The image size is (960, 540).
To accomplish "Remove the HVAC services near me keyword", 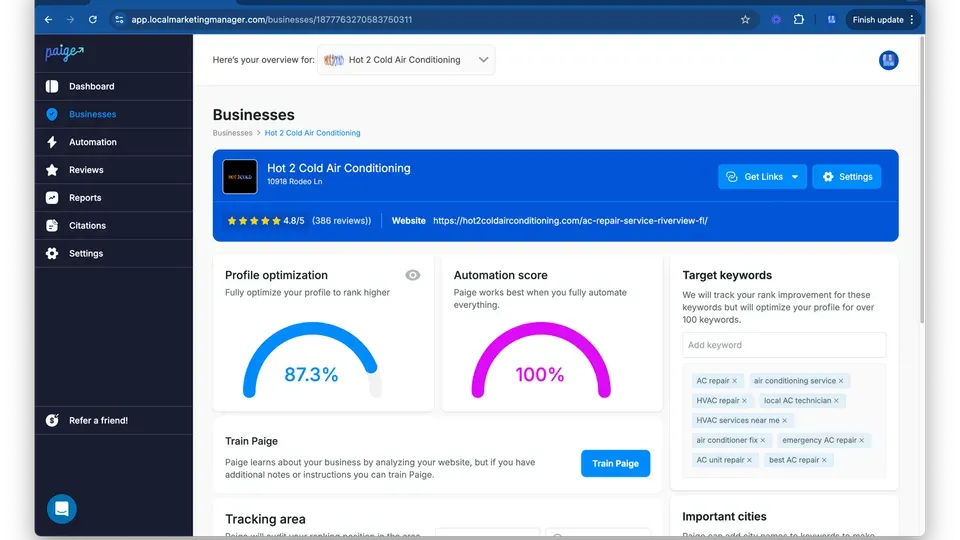I will (x=784, y=421).
